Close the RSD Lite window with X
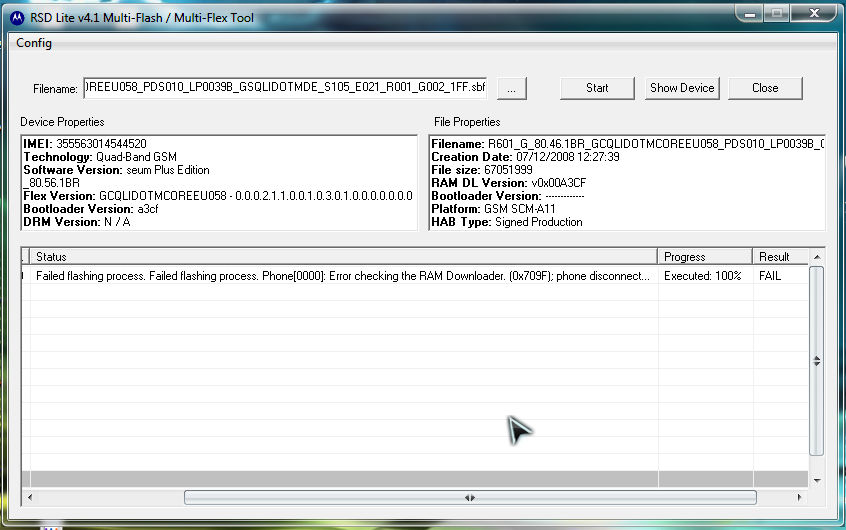 click(814, 13)
